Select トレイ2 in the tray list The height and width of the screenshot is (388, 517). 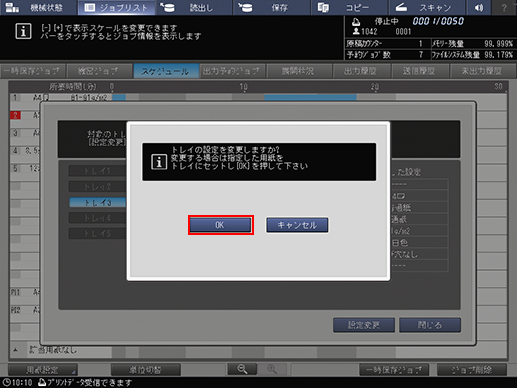pos(97,187)
